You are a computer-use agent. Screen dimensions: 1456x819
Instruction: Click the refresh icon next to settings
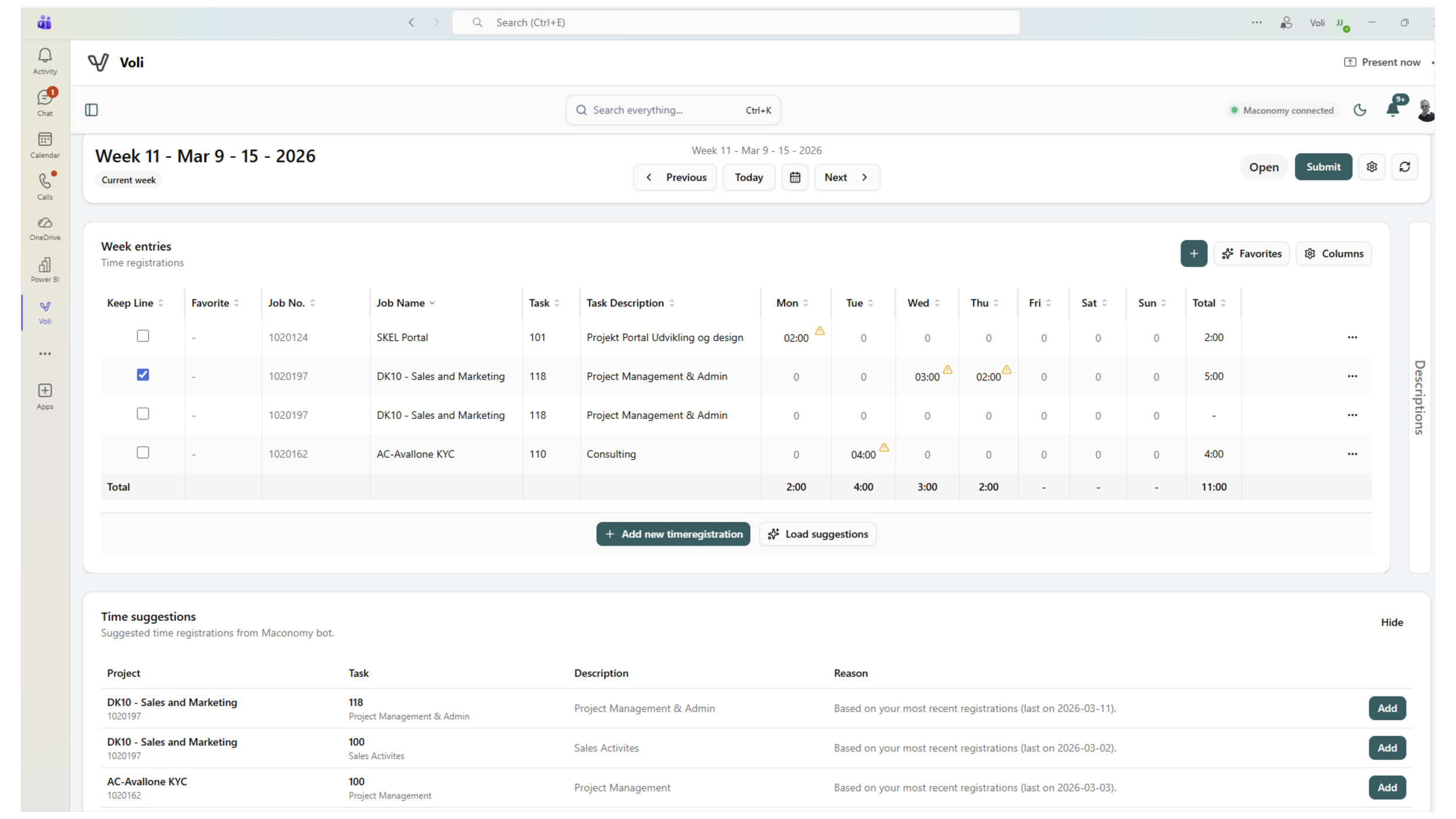[x=1404, y=167]
